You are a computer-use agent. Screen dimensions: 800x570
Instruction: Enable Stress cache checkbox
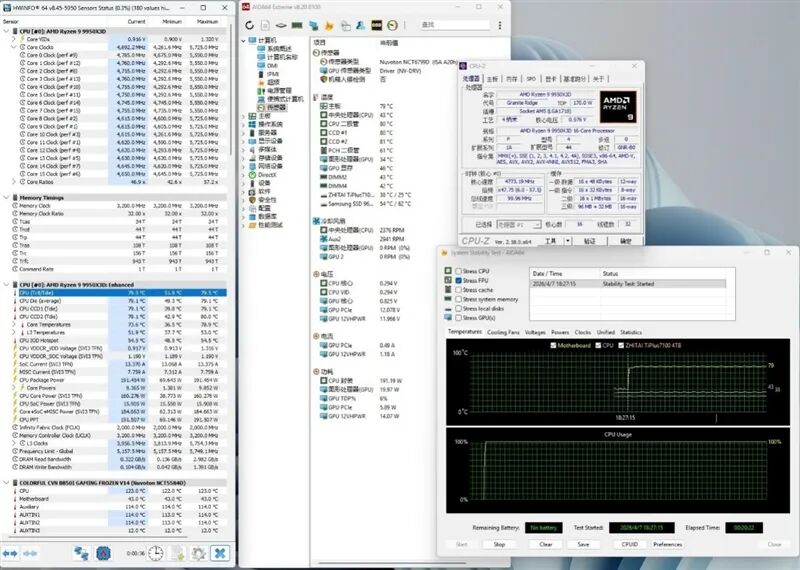click(x=458, y=290)
